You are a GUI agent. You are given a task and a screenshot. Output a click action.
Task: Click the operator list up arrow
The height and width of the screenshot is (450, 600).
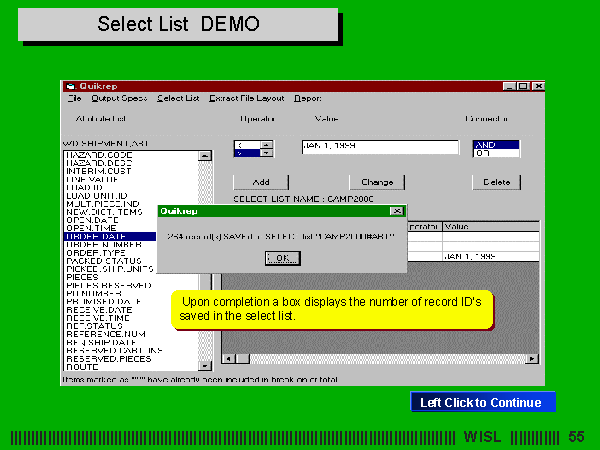click(x=266, y=144)
